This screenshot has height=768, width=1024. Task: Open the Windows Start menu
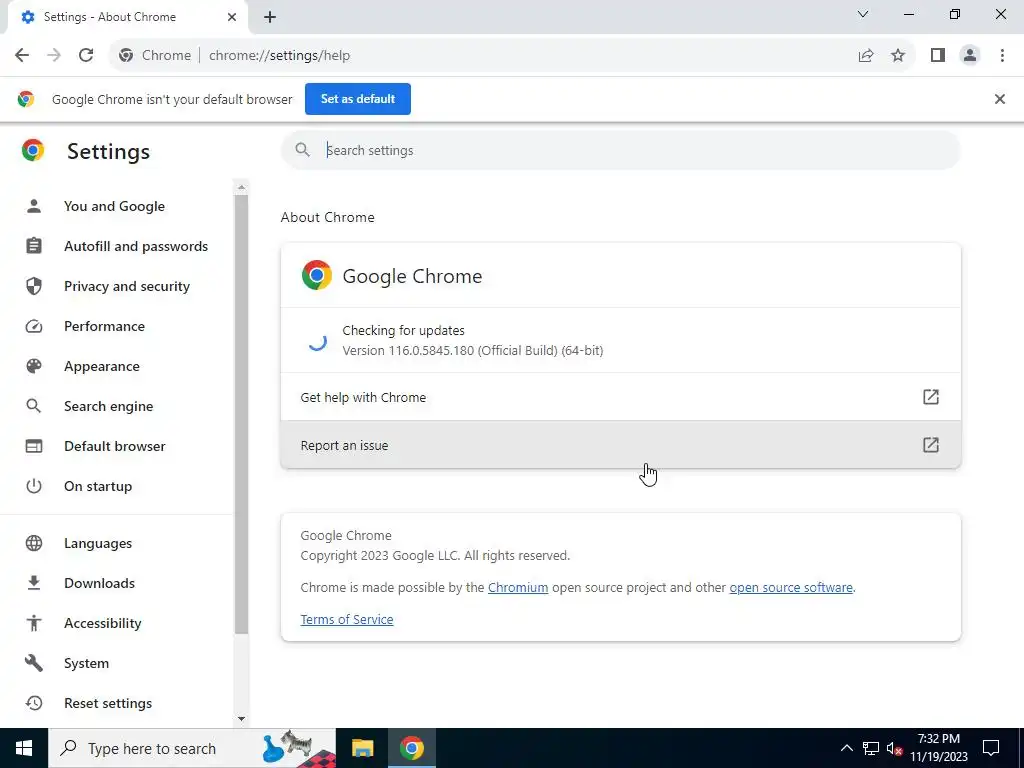coord(24,748)
